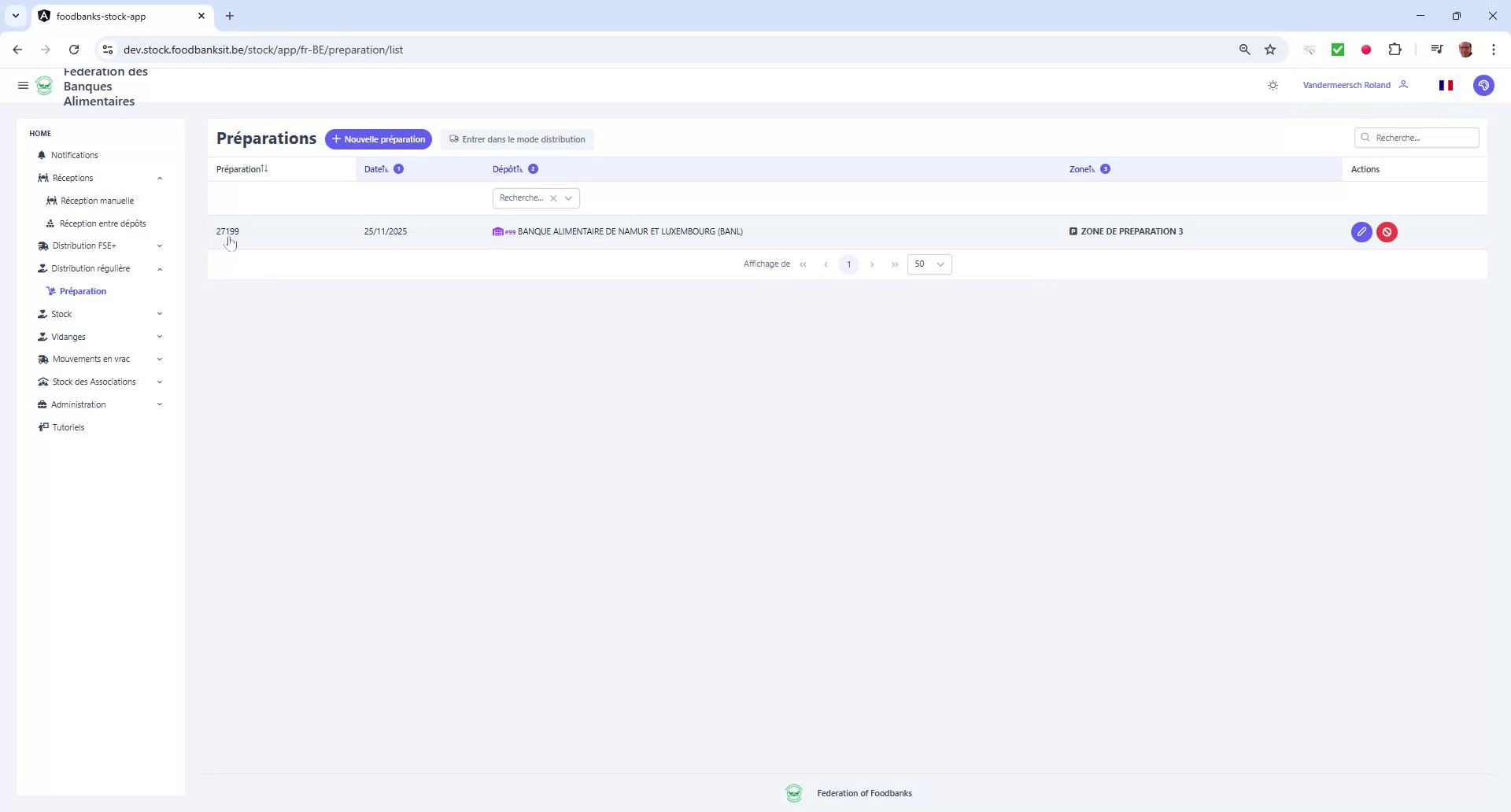Click Entrer dans le mode distribution
1511x812 pixels.
pos(517,139)
